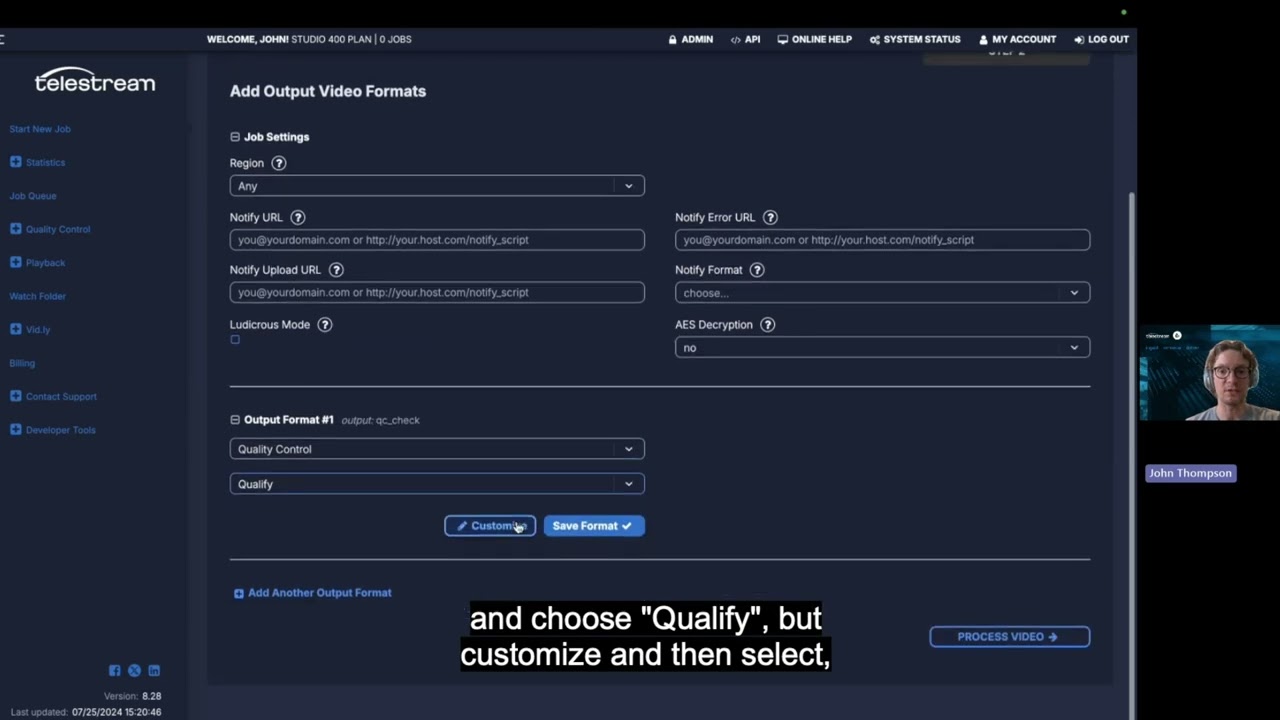Click plus icon next to Statistics
Screen dimensions: 1280x720
(x=16, y=162)
